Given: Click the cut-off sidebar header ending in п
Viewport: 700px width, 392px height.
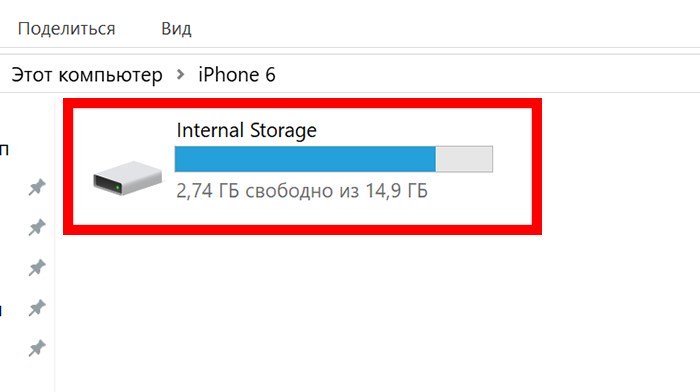Looking at the screenshot, I should (x=4, y=150).
